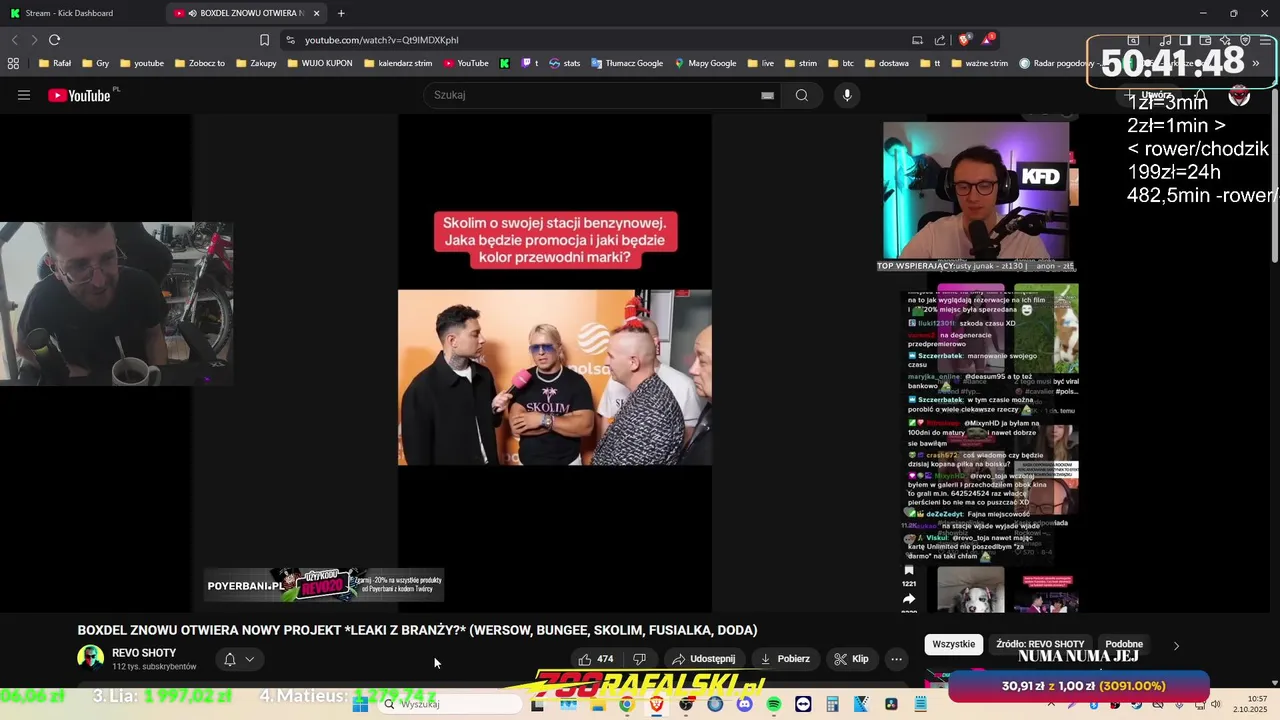Toggle the notification bell for REVO SHOTY

(229, 659)
